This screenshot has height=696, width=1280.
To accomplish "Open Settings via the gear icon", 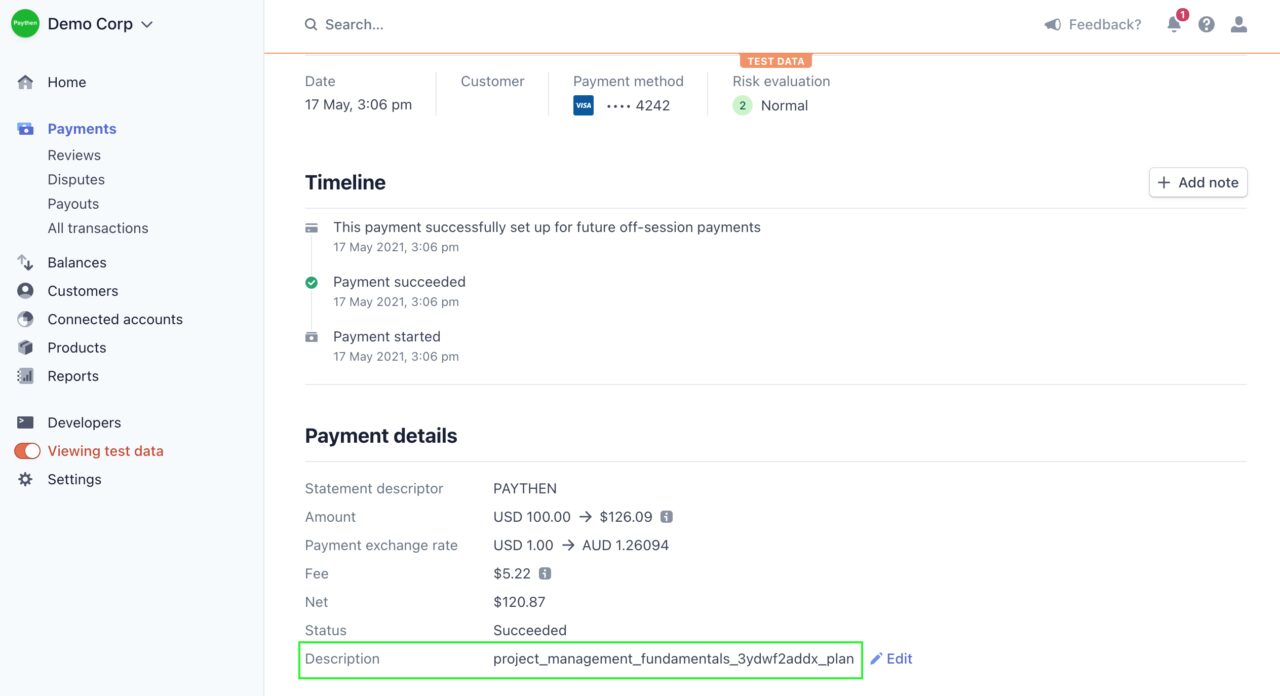I will click(x=25, y=479).
